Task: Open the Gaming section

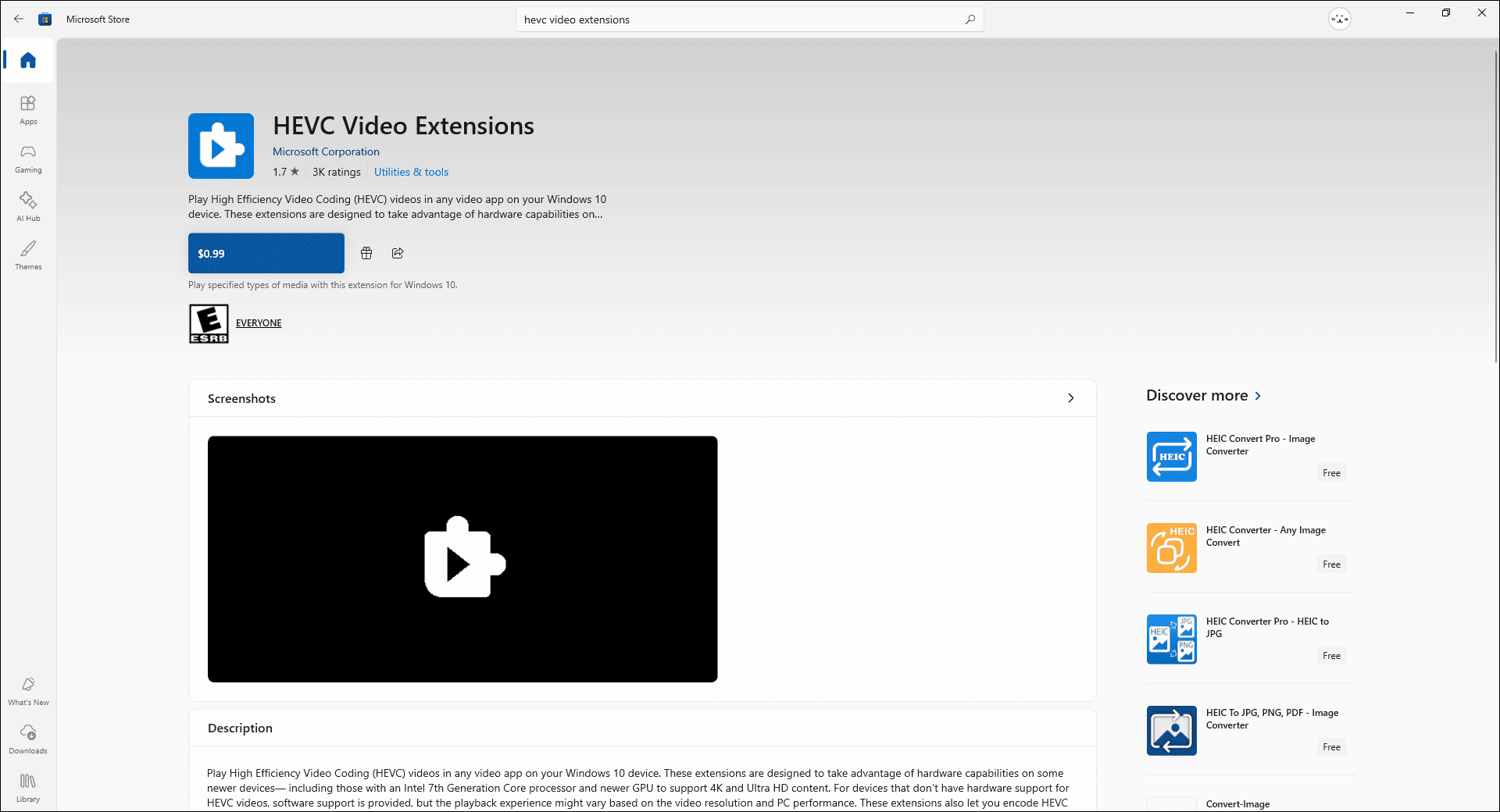Action: [x=27, y=158]
